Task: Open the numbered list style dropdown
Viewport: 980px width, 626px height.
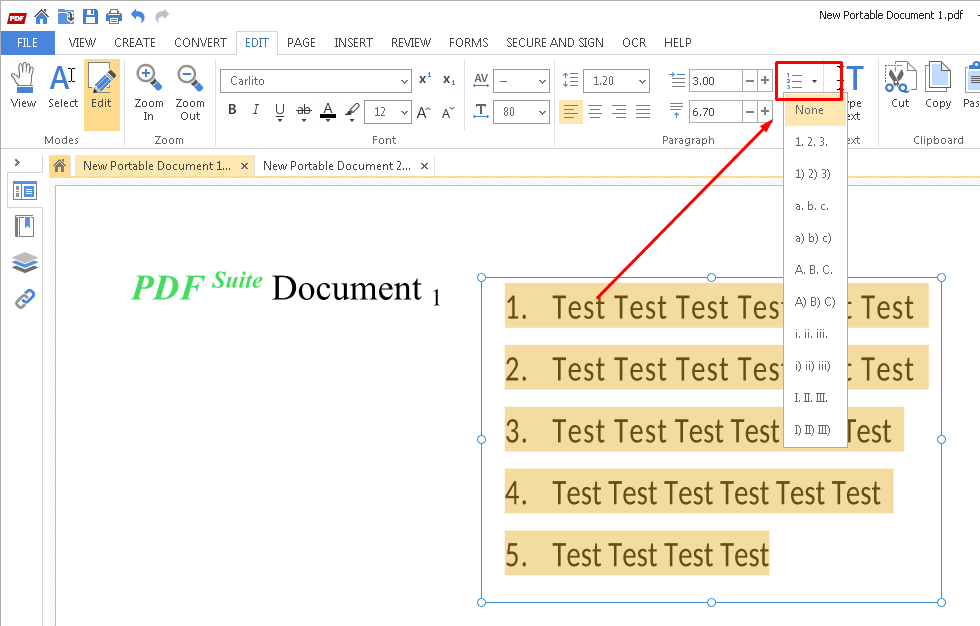Action: coord(814,81)
